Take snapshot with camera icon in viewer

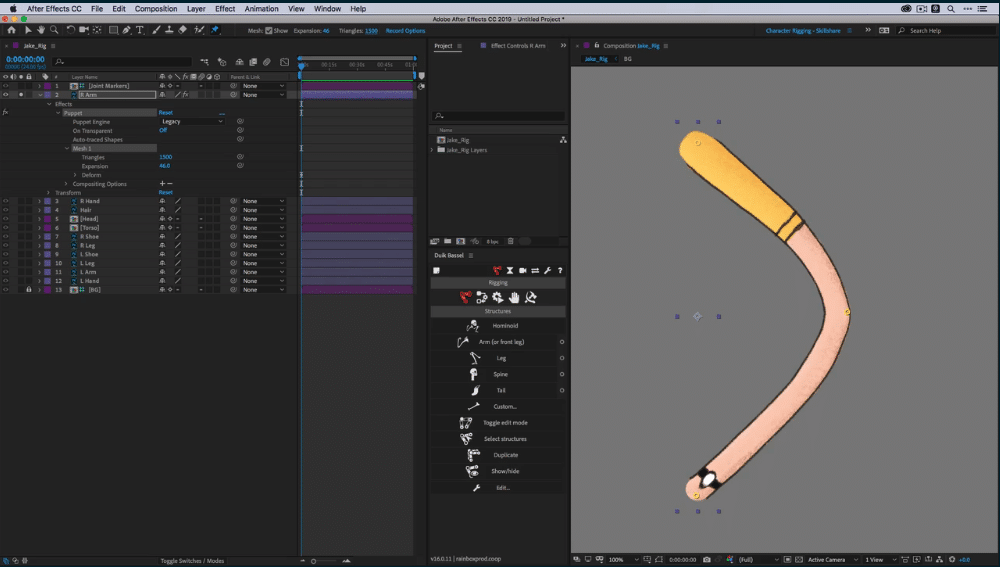[707, 559]
